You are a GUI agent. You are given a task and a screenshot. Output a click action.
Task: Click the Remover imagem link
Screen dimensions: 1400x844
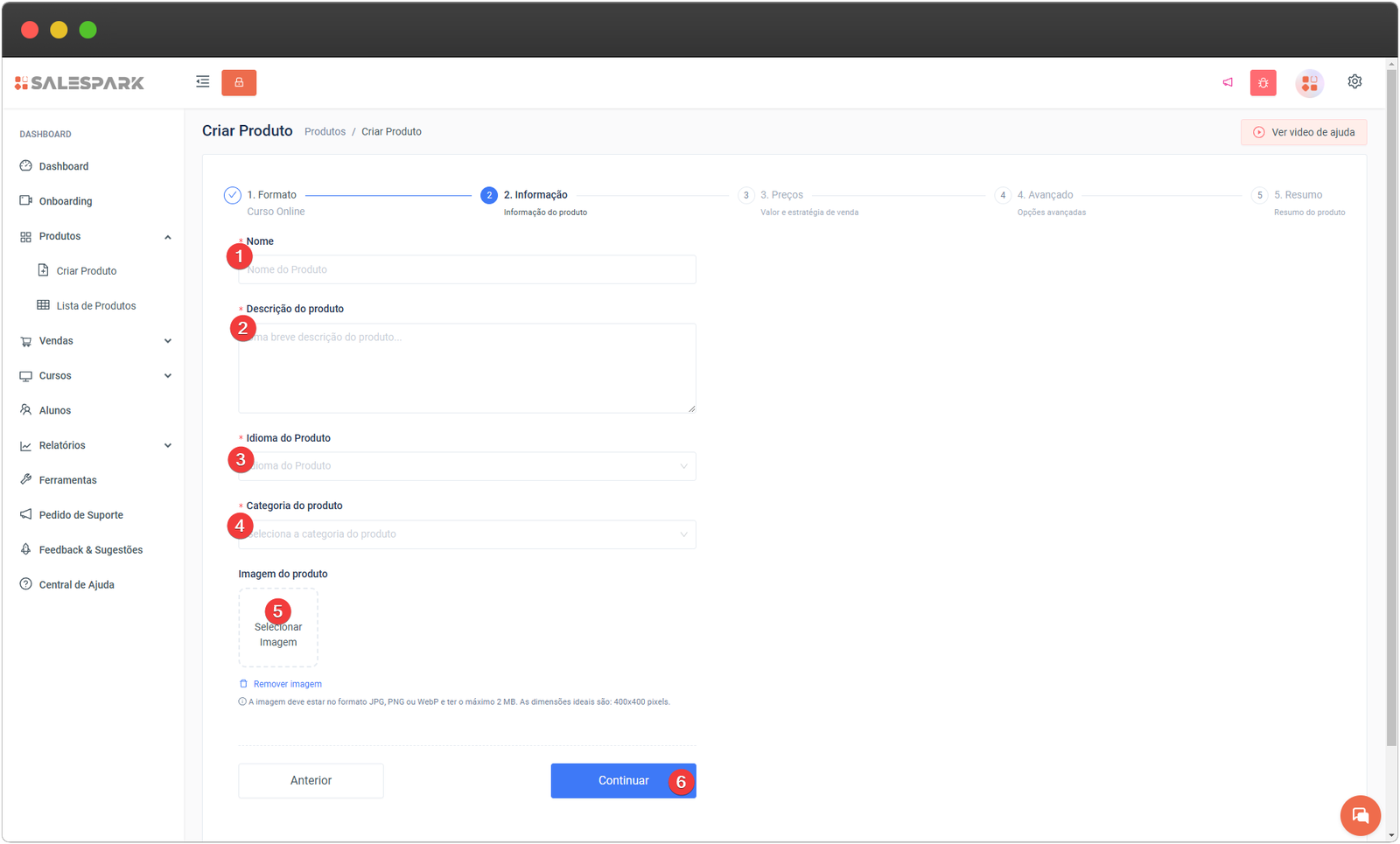click(x=287, y=684)
